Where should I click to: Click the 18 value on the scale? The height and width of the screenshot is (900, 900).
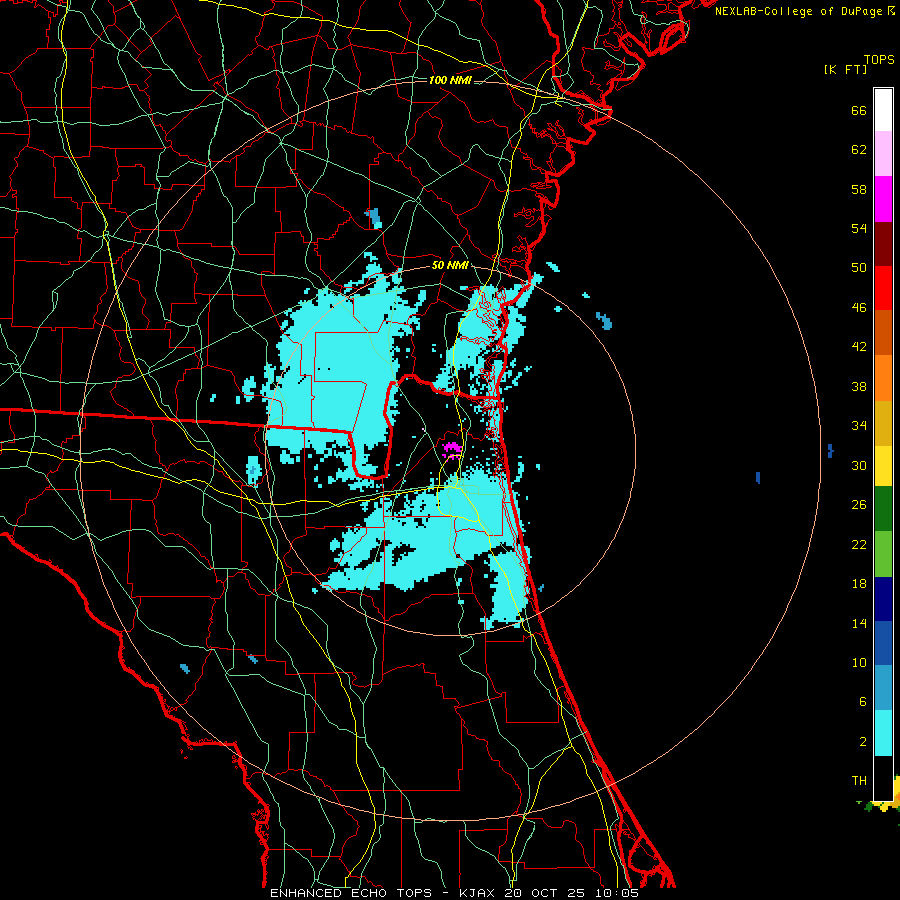click(859, 584)
